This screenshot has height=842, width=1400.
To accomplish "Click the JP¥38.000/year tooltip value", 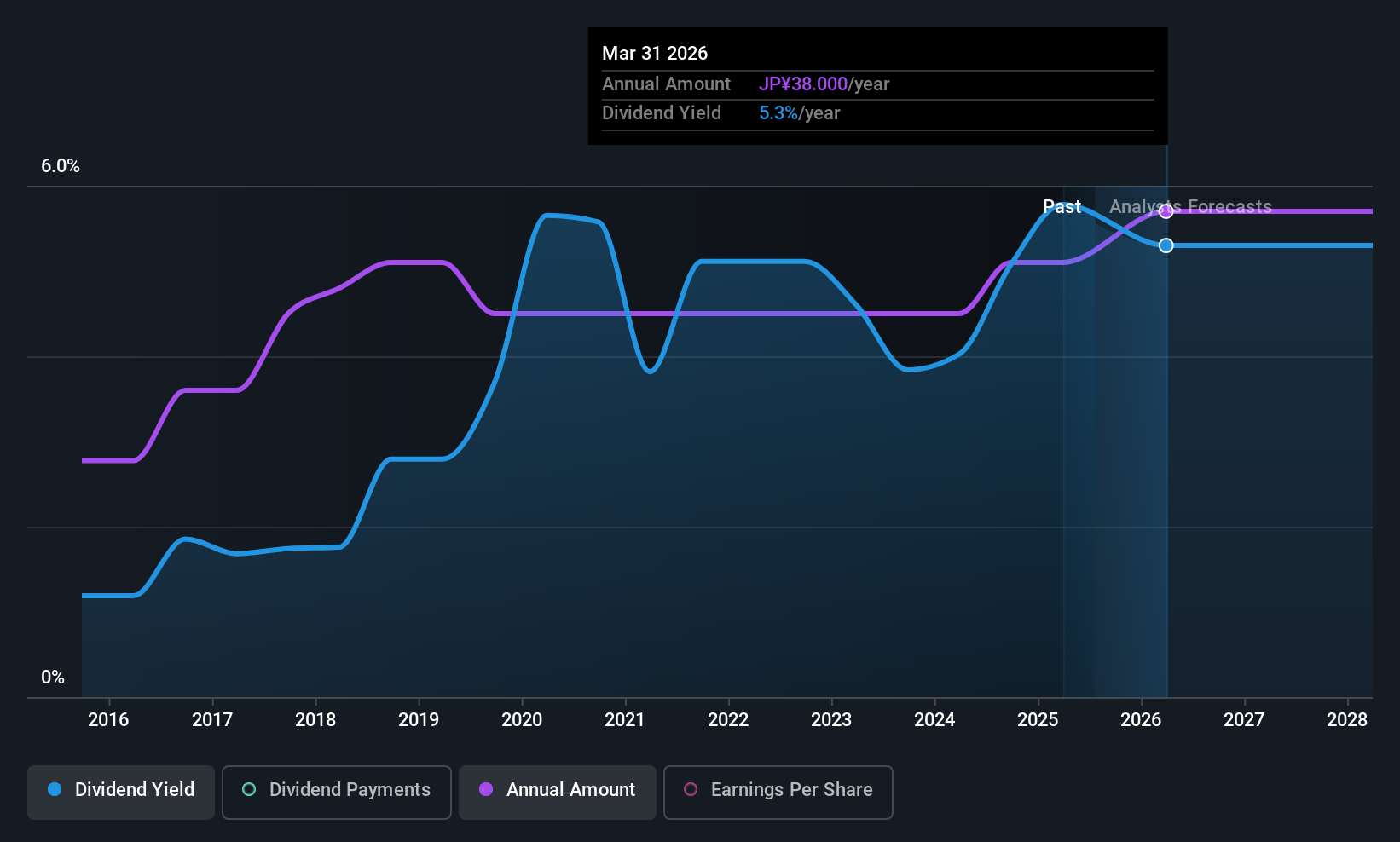I will 824,84.
